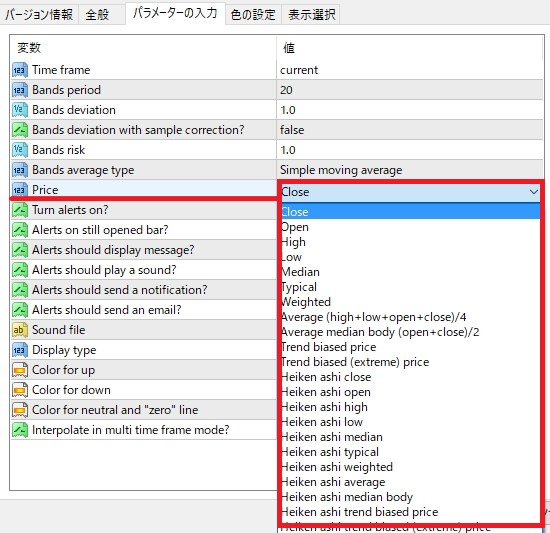Viewport: 550px width, 533px height.
Task: Select Trend biased price option
Action: coord(410,347)
